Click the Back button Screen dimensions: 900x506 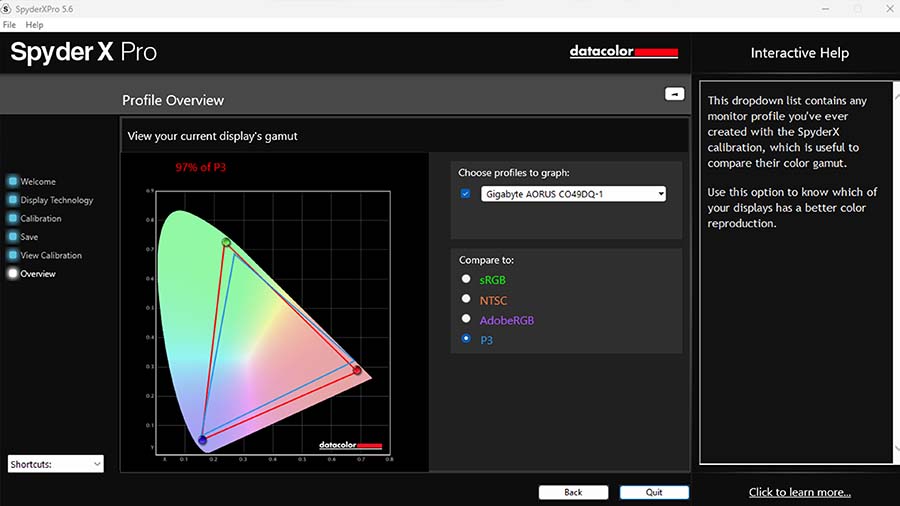tap(573, 492)
